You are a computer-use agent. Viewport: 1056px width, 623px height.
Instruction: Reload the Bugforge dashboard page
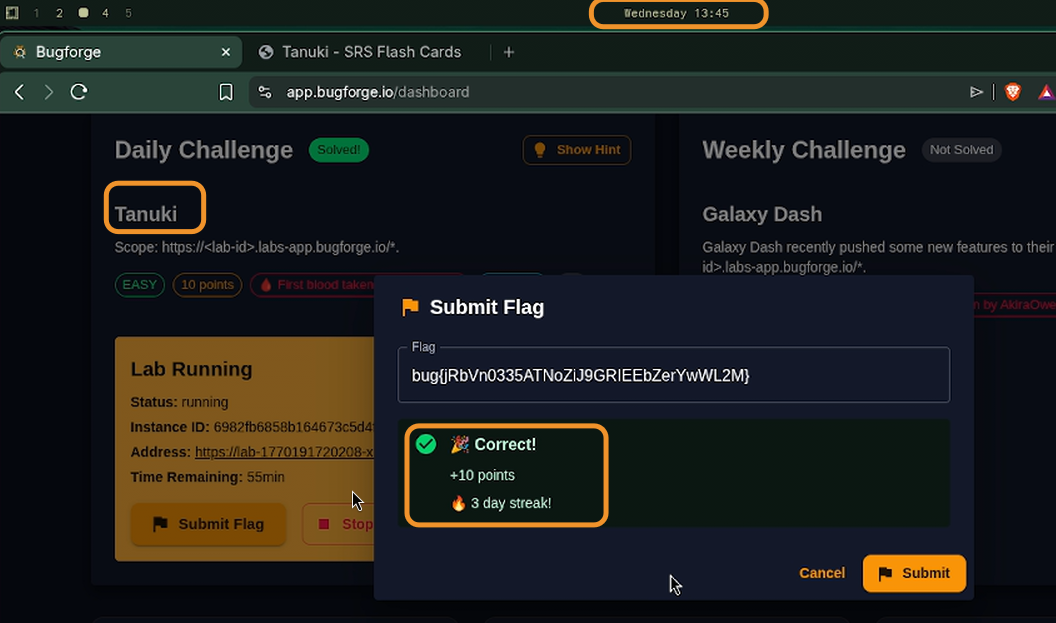pyautogui.click(x=79, y=92)
